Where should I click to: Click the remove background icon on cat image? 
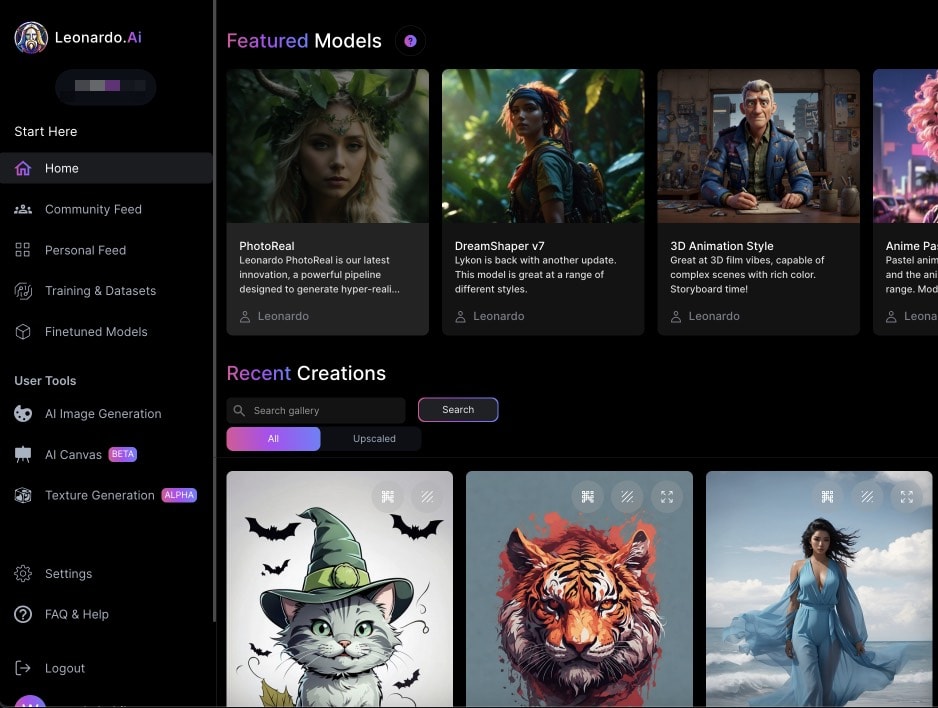428,496
